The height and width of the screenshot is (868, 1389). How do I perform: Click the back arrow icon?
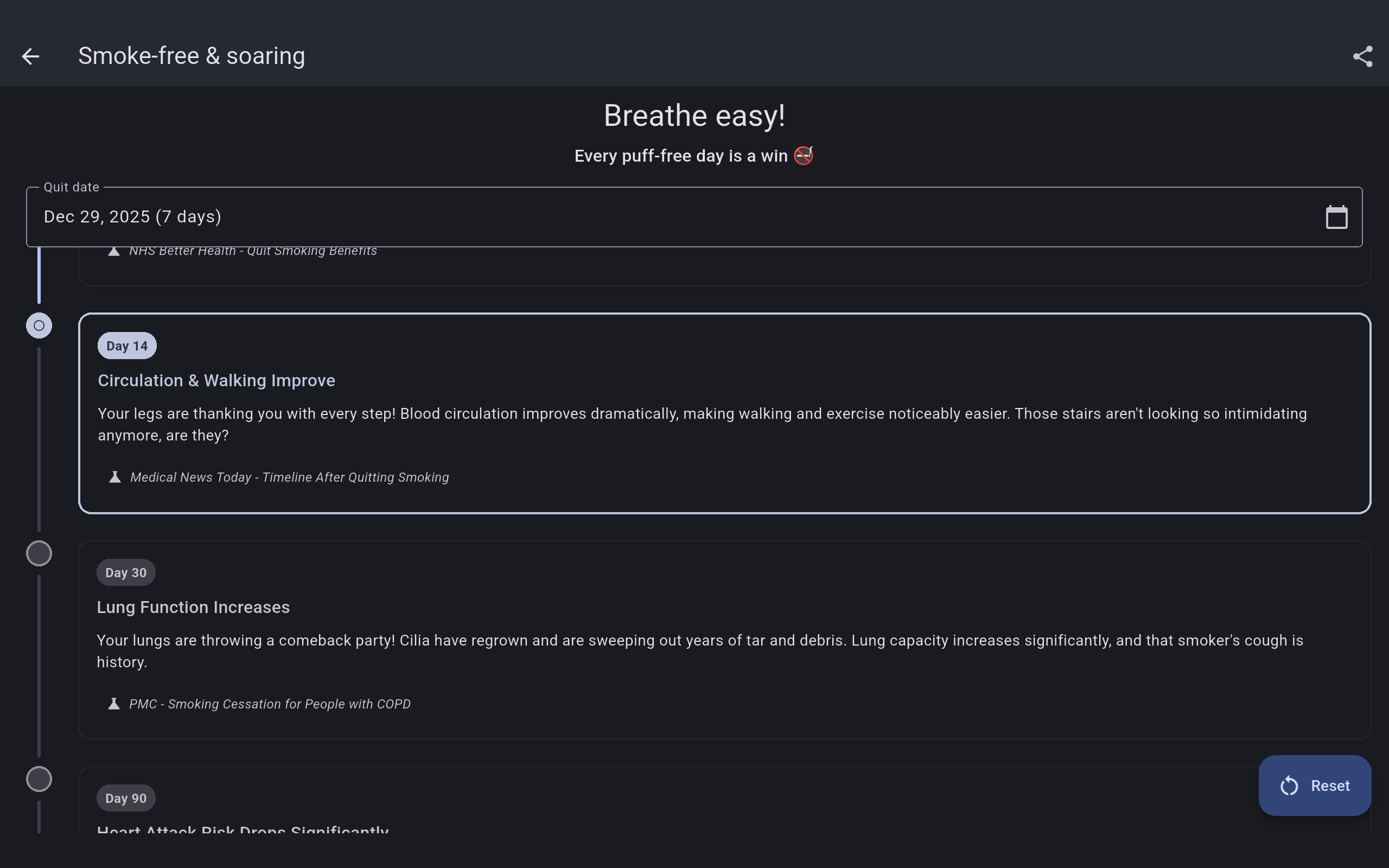click(x=30, y=56)
